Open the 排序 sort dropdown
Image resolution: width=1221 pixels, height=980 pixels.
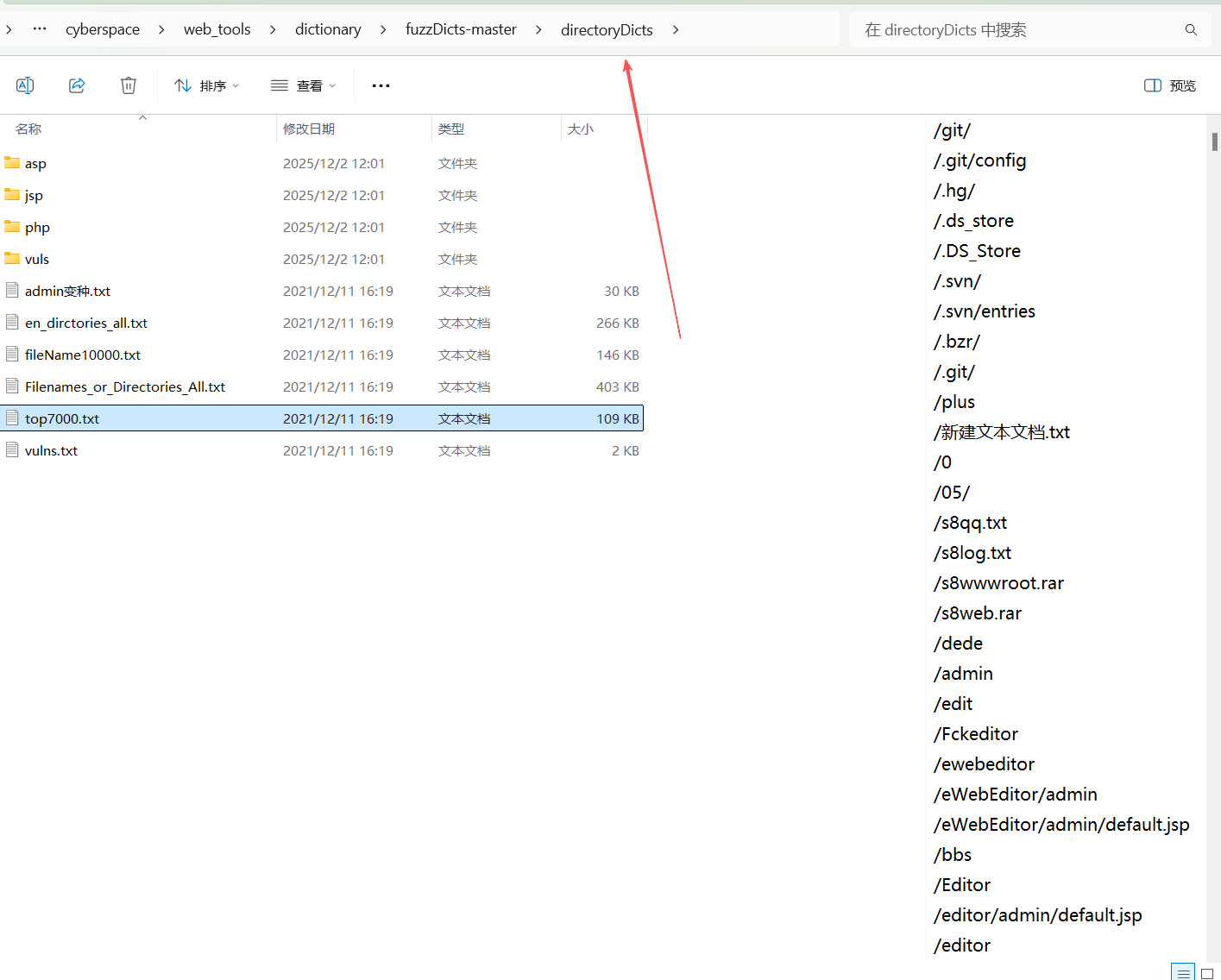tap(207, 85)
